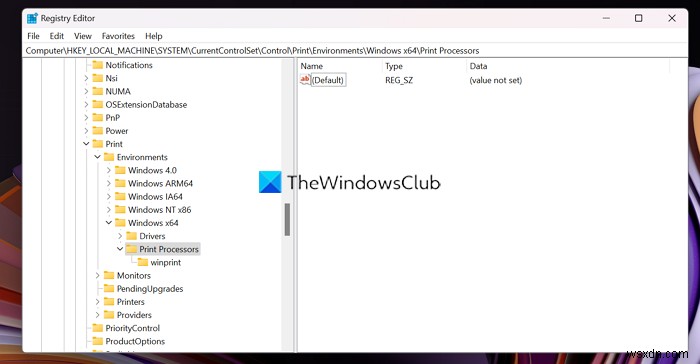
Task: Select the ProductOptions folder icon
Action: click(97, 341)
